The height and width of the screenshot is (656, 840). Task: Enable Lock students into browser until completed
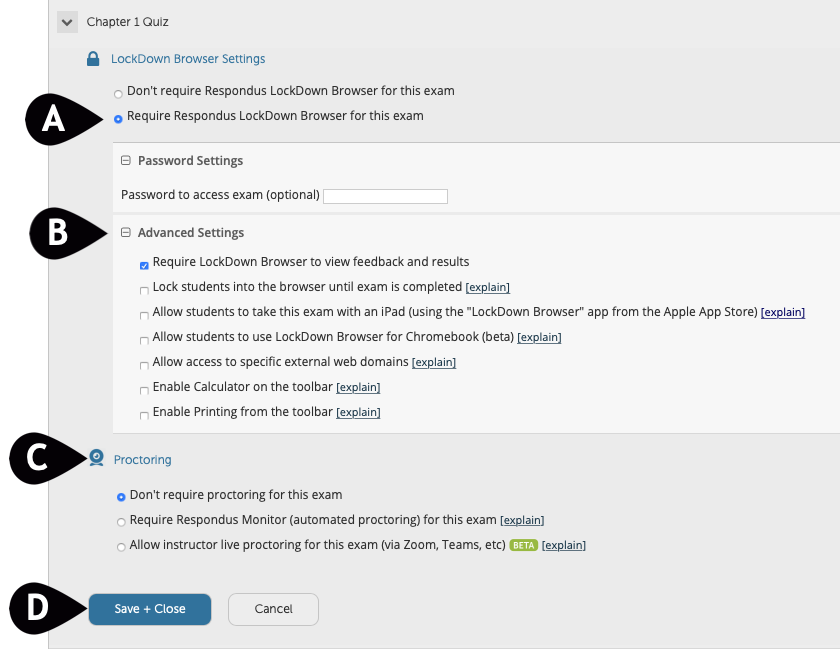(145, 290)
